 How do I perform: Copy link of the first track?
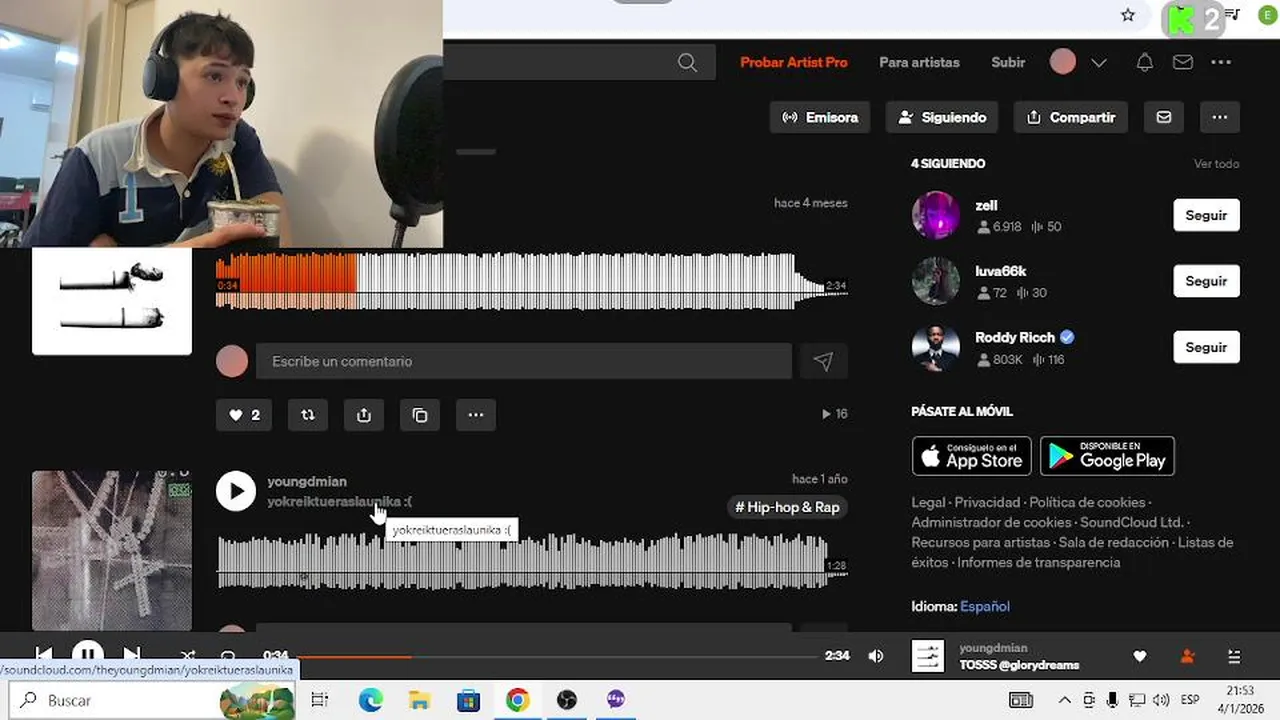[x=420, y=415]
